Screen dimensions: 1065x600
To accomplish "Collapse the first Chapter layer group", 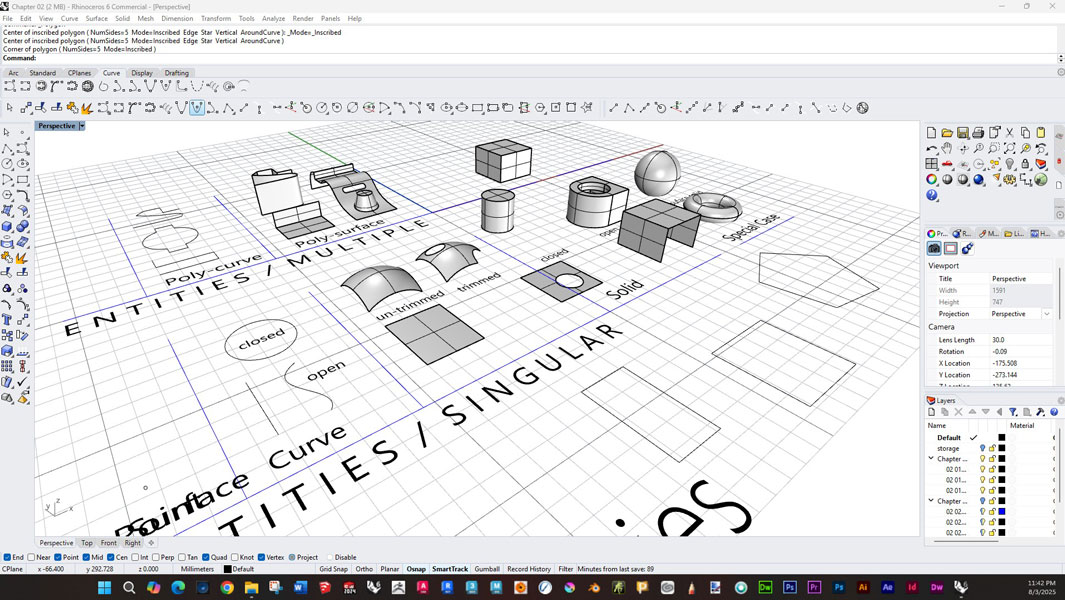I will 931,459.
